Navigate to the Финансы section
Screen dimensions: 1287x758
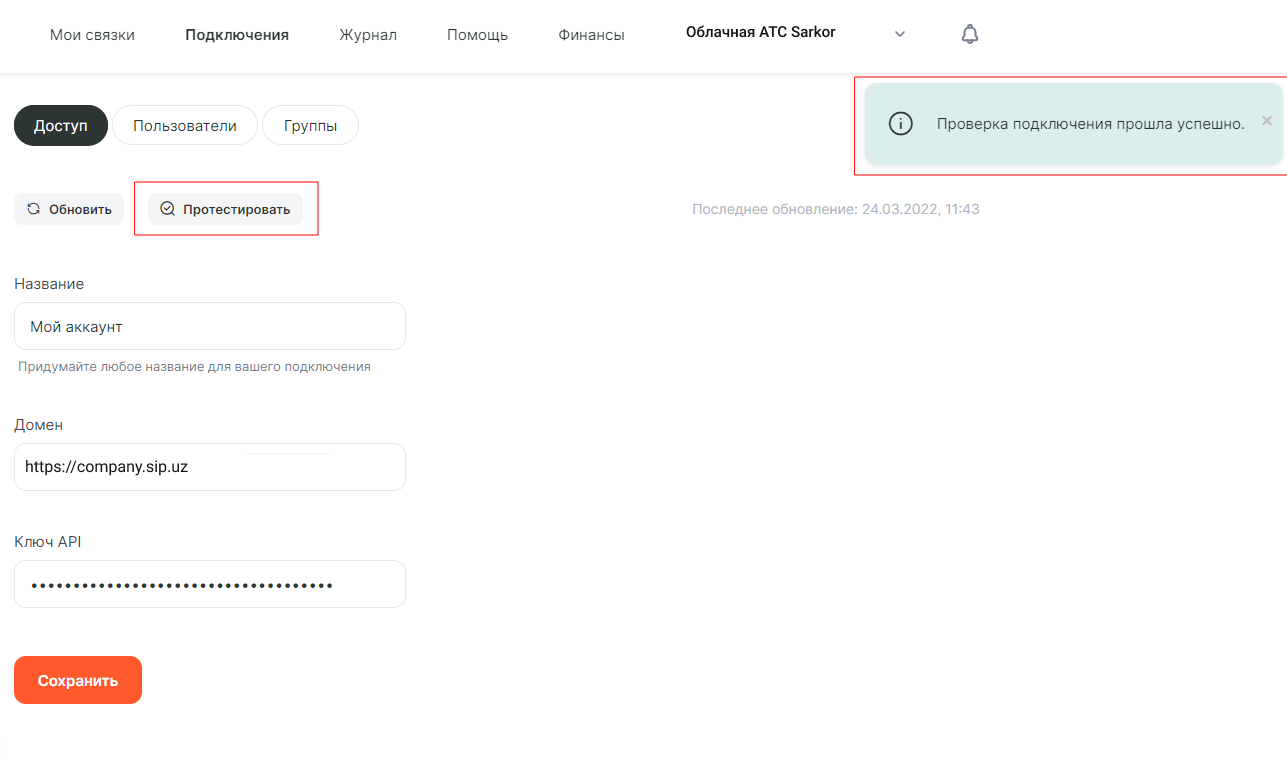click(591, 35)
